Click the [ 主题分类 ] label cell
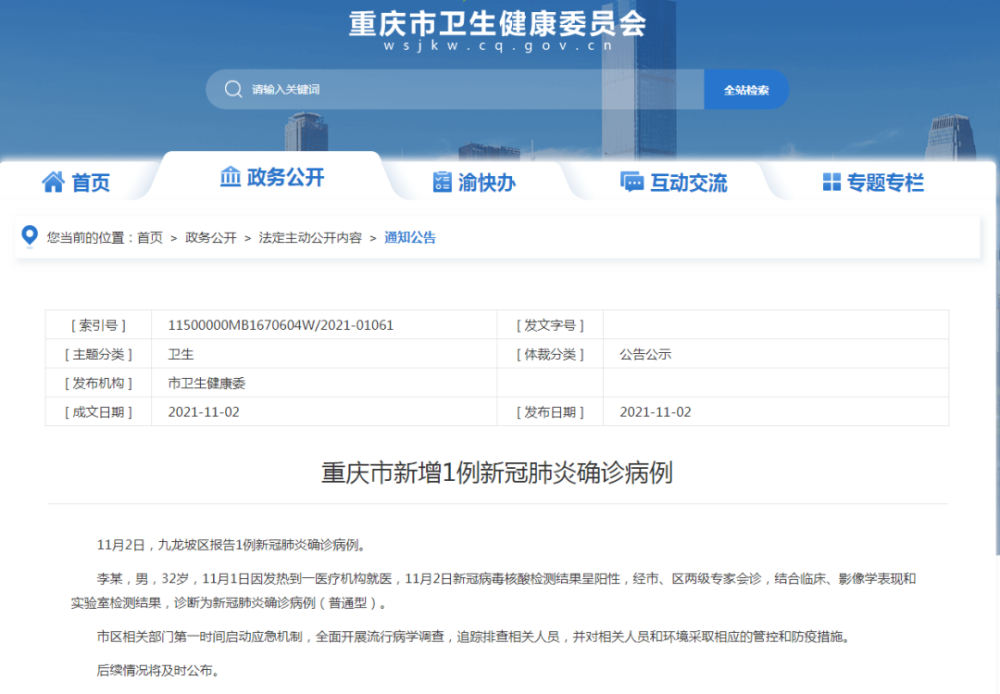This screenshot has height=694, width=1000. pos(98,355)
